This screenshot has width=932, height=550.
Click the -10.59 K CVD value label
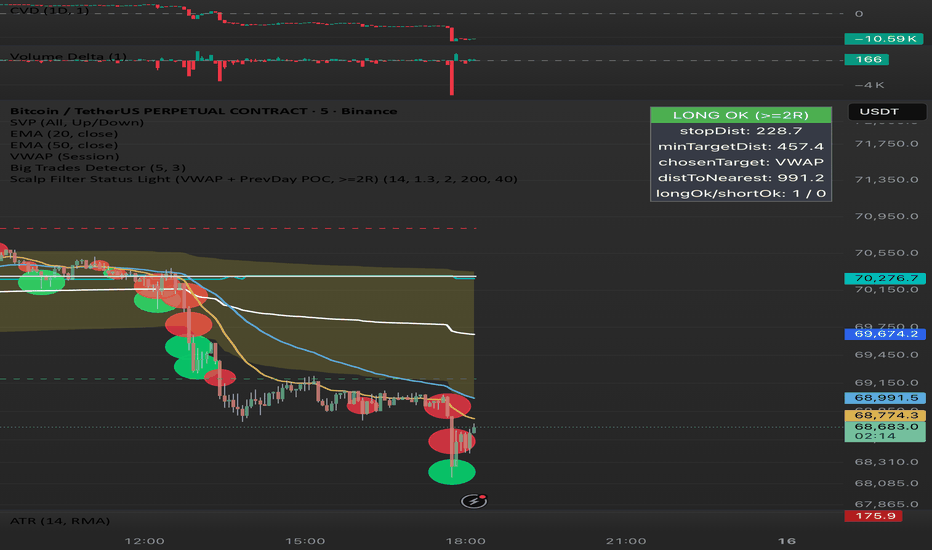click(884, 39)
